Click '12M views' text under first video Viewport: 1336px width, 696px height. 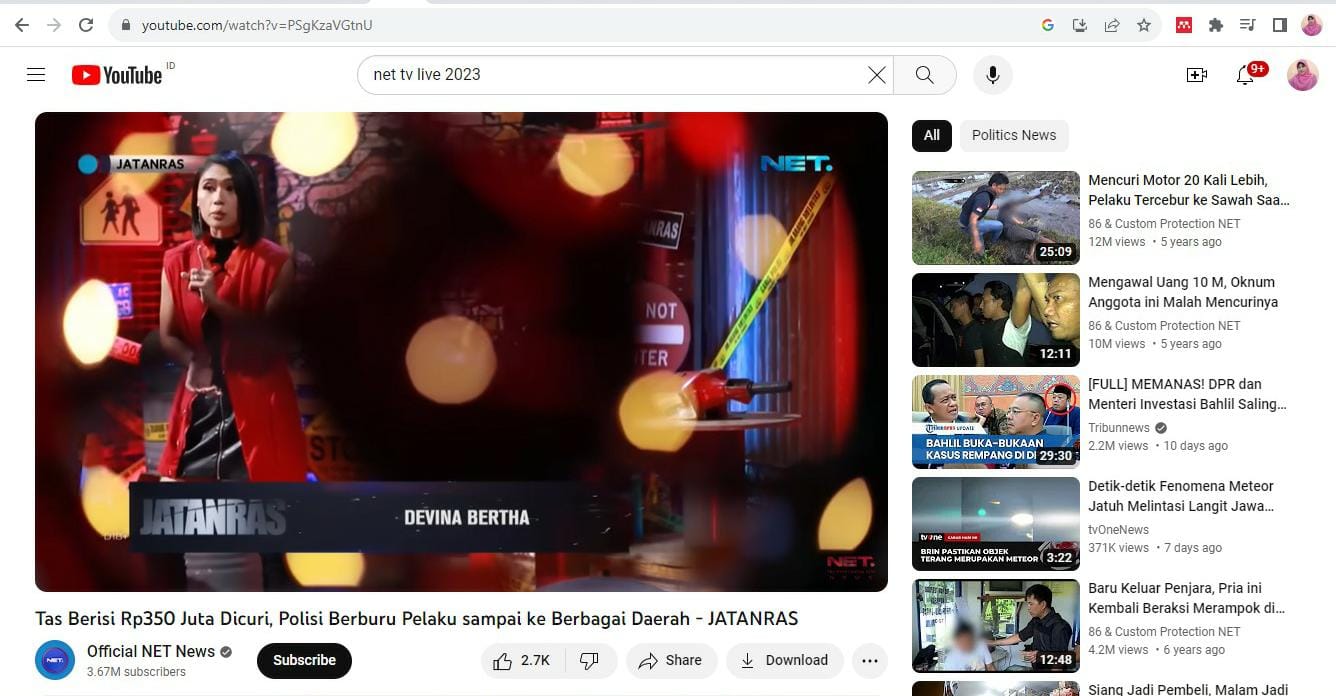[1117, 242]
